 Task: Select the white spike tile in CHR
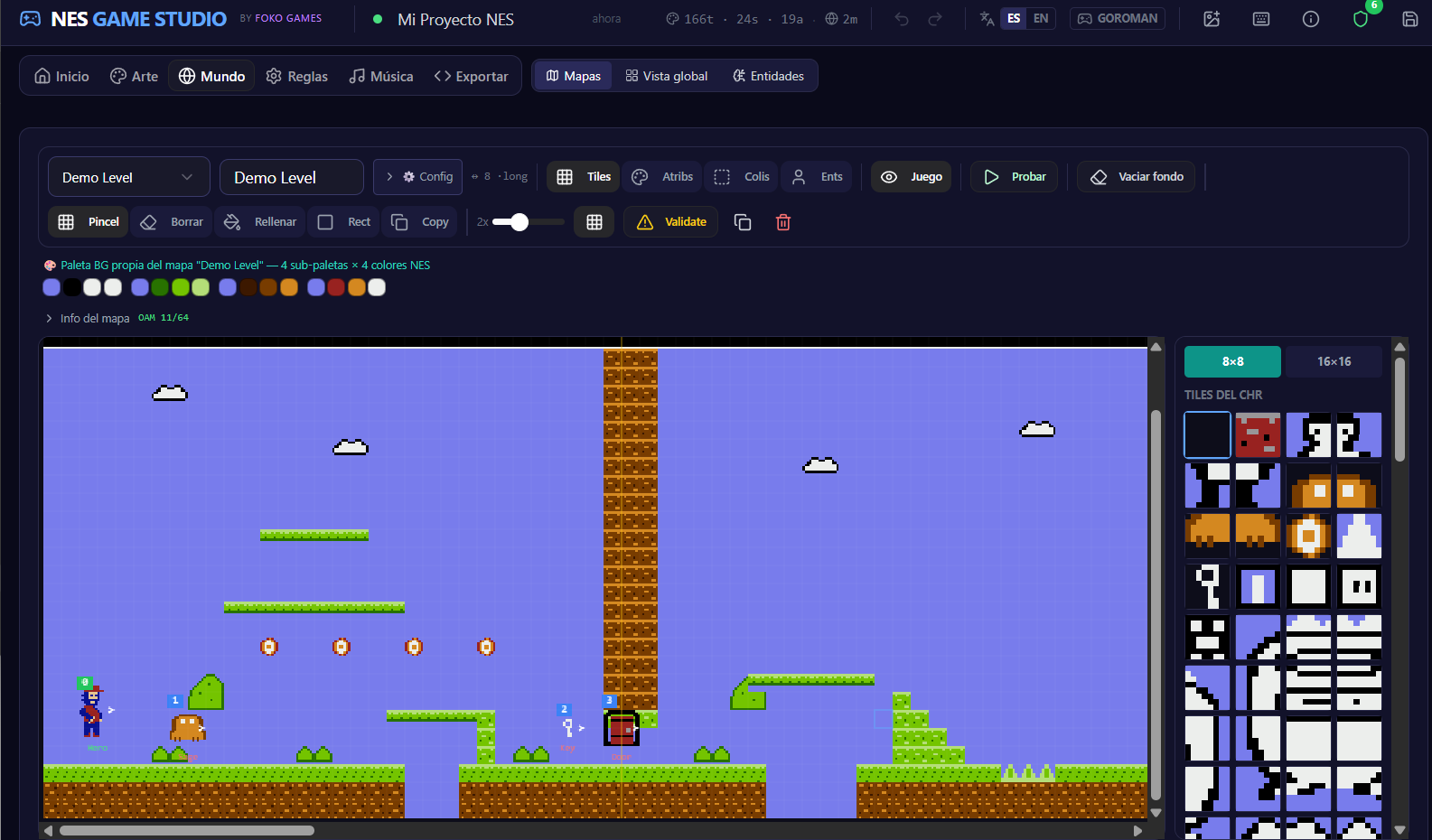pyautogui.click(x=1359, y=537)
